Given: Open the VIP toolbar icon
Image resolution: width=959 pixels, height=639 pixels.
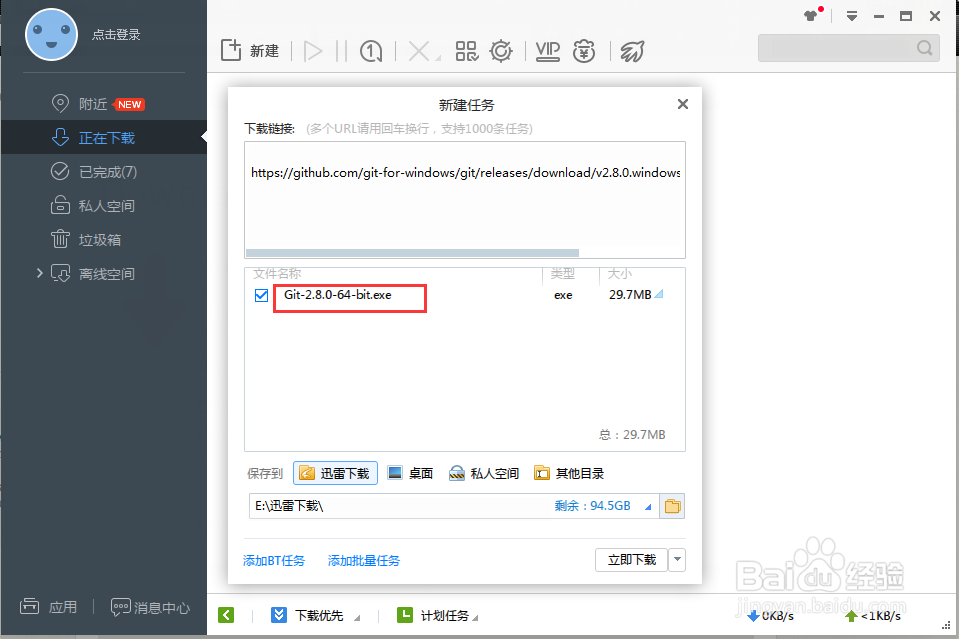Looking at the screenshot, I should click(547, 51).
